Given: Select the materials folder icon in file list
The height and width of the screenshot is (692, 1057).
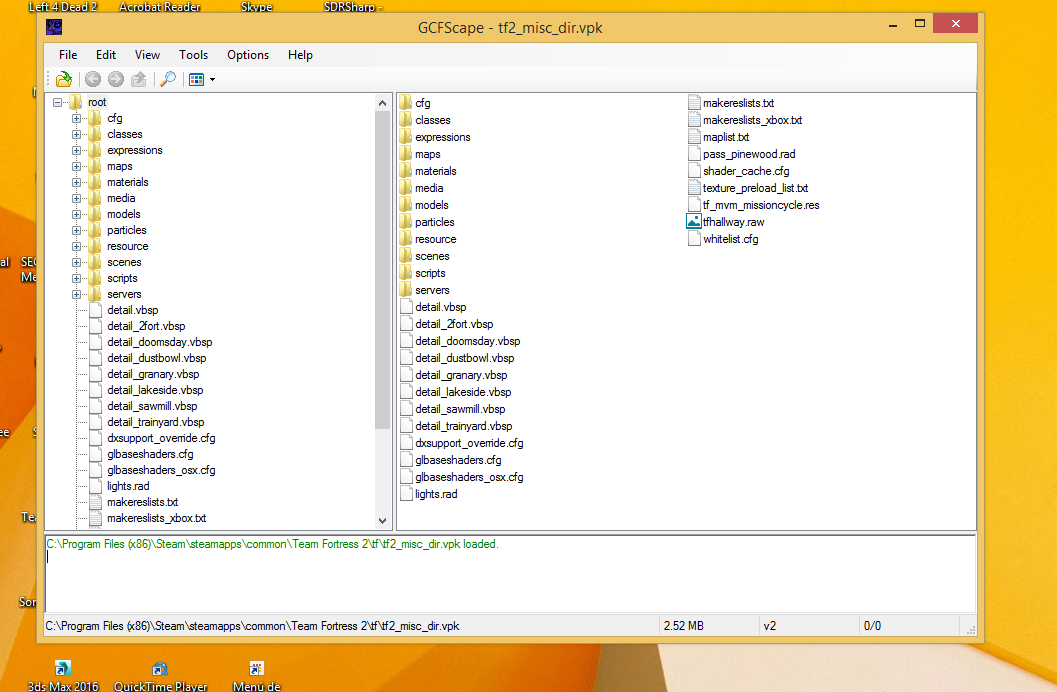Looking at the screenshot, I should click(x=405, y=170).
